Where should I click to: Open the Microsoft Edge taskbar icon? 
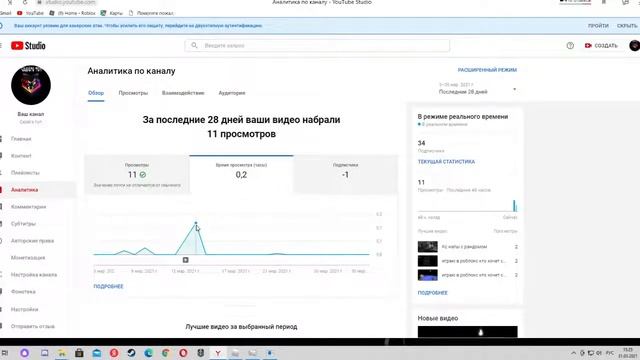(149, 353)
